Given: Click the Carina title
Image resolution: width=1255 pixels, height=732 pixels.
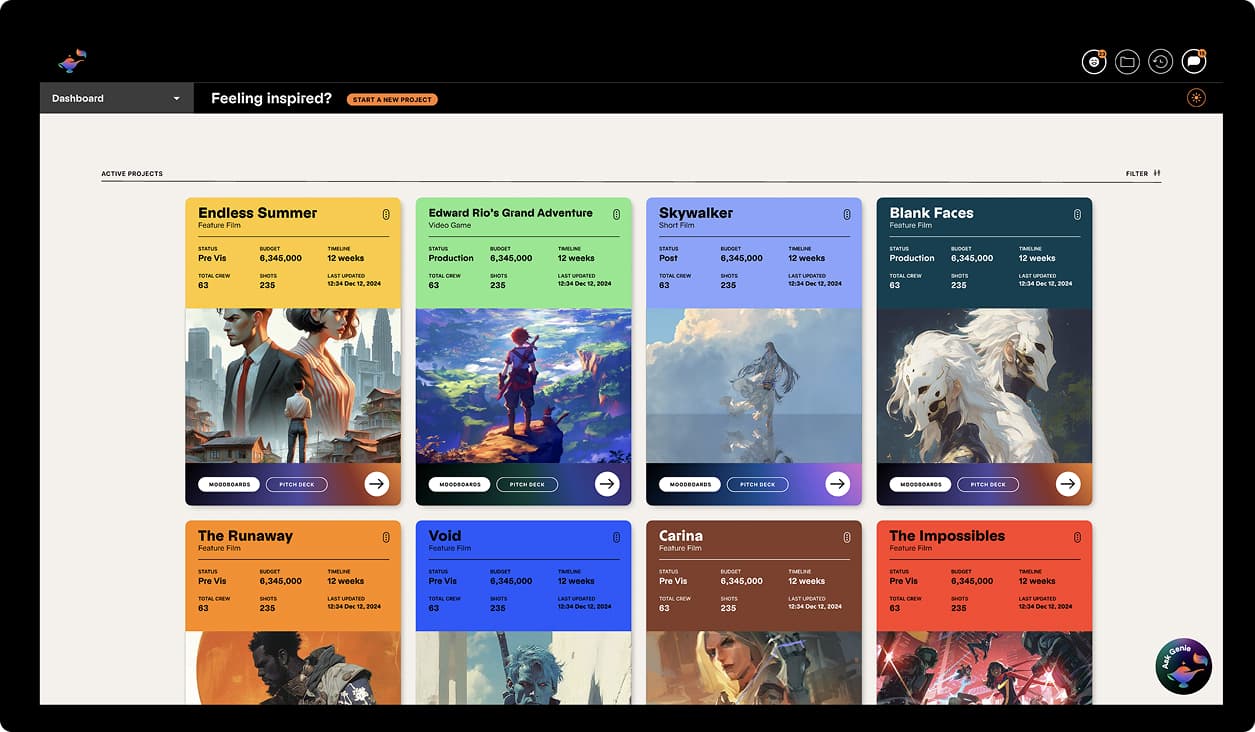Looking at the screenshot, I should point(681,536).
